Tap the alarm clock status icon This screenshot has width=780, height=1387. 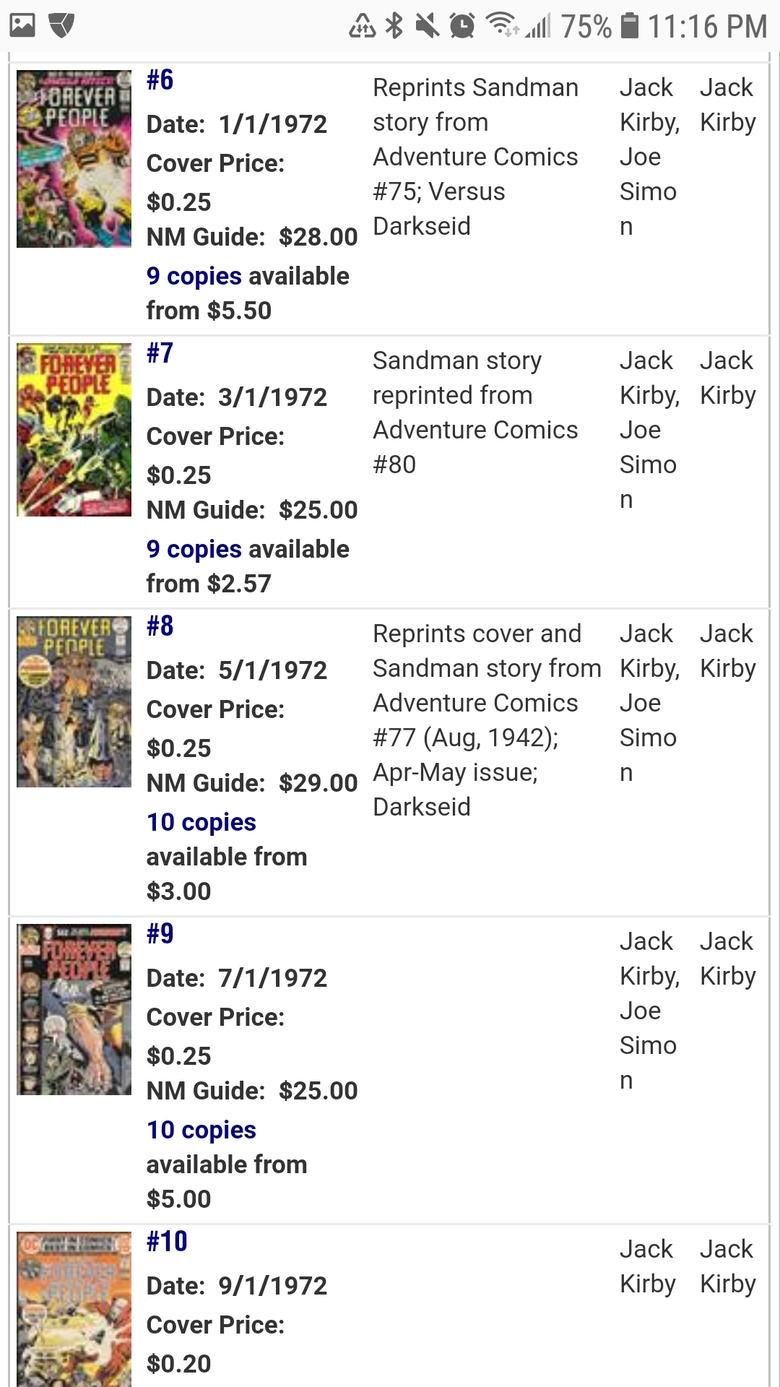pyautogui.click(x=462, y=25)
